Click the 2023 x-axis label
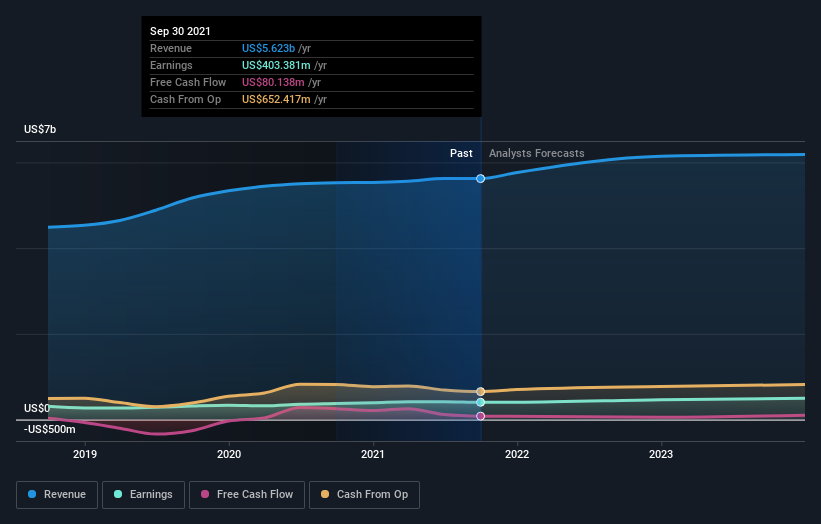This screenshot has width=821, height=524. [x=661, y=454]
